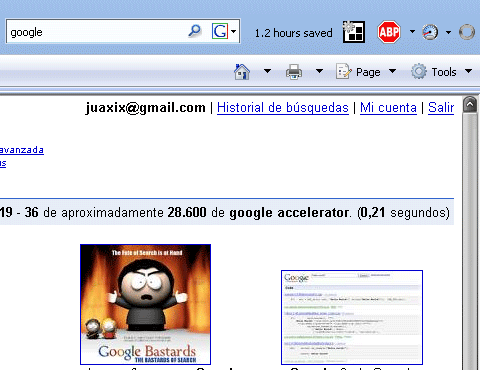Screen dimensions: 480x370
Task: Open the Google search provider icon
Action: tap(220, 31)
